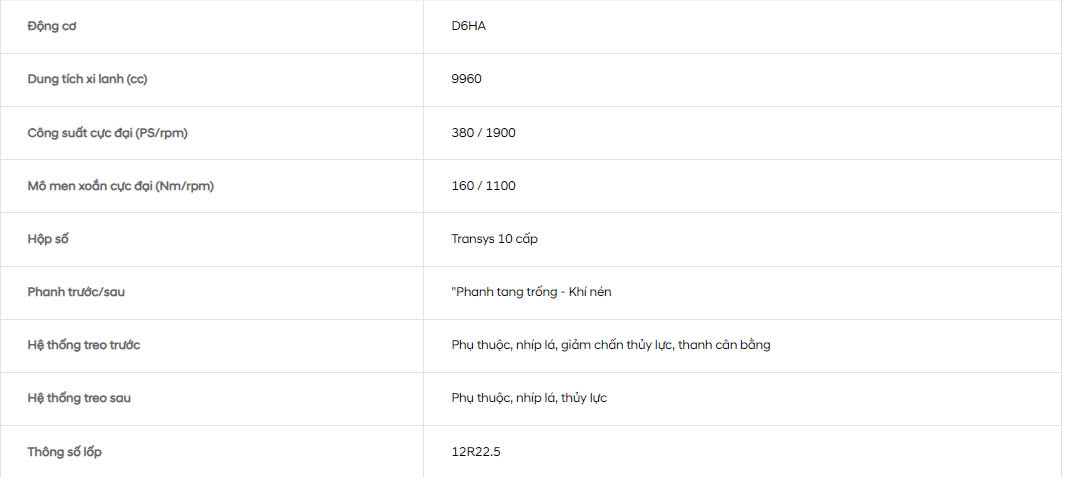Click 'Công suất cực đại (PS/rpm)' label
The height and width of the screenshot is (478, 1065).
click(107, 132)
